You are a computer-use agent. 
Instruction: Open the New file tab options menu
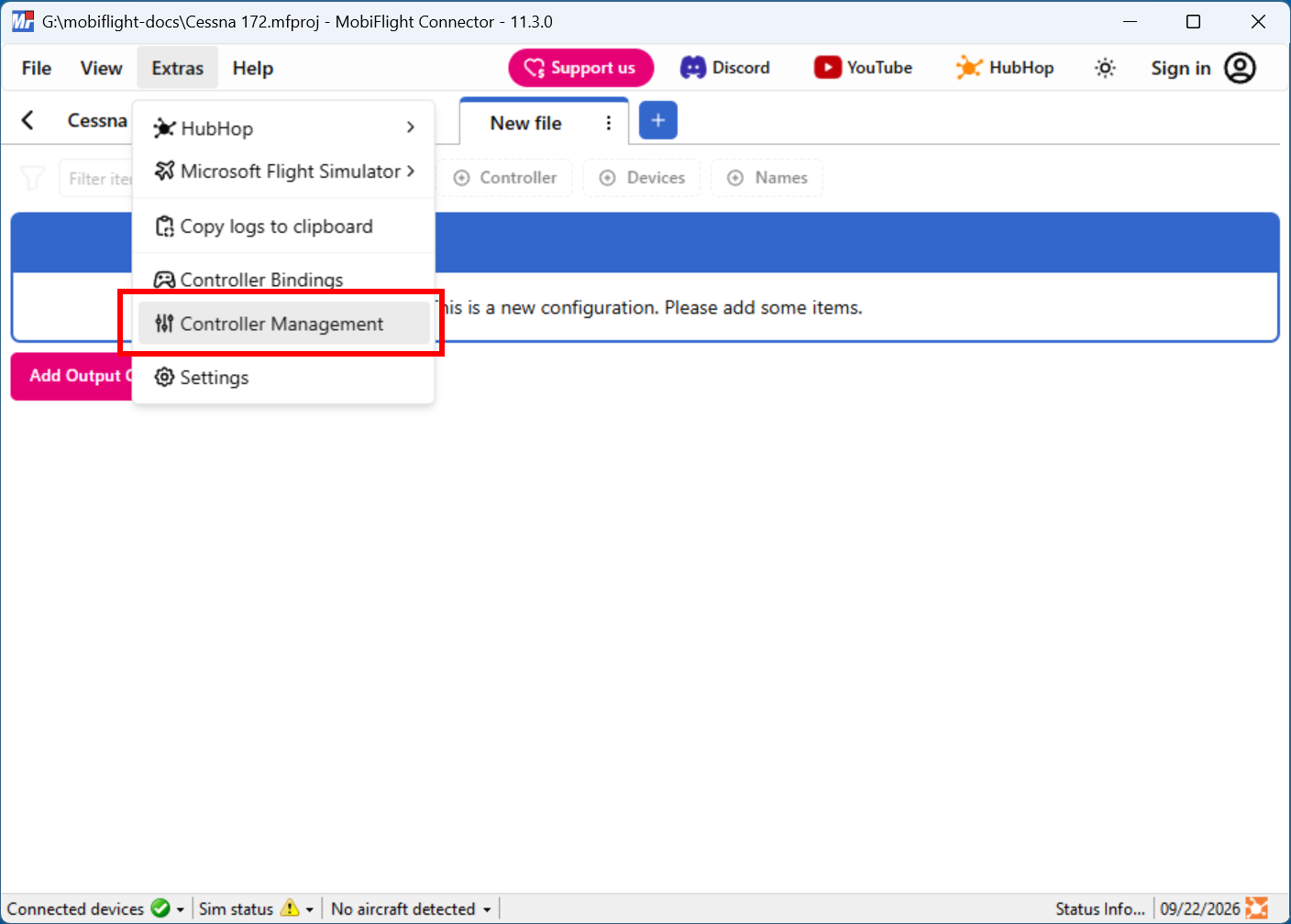pos(609,123)
